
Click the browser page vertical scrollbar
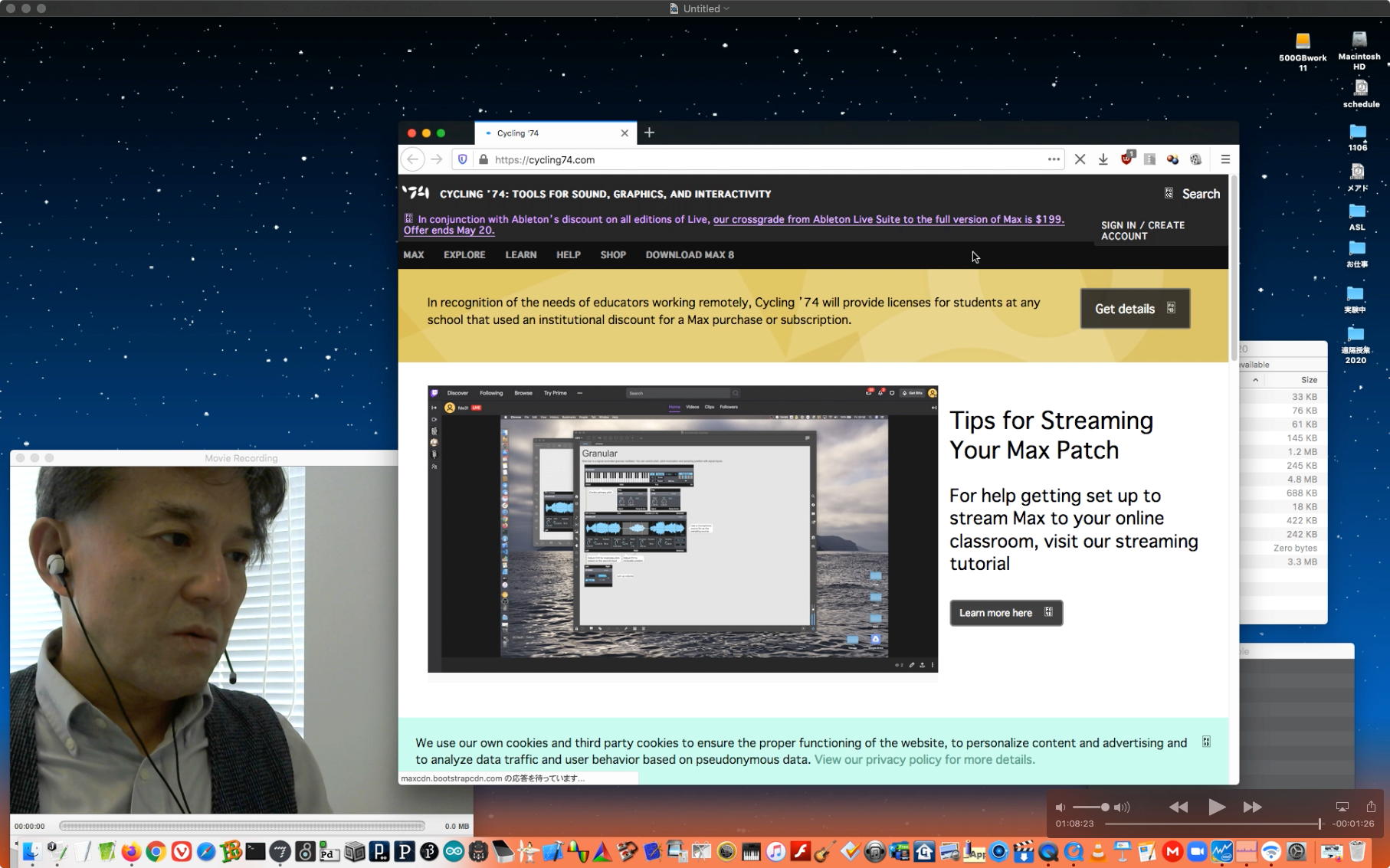1234,268
